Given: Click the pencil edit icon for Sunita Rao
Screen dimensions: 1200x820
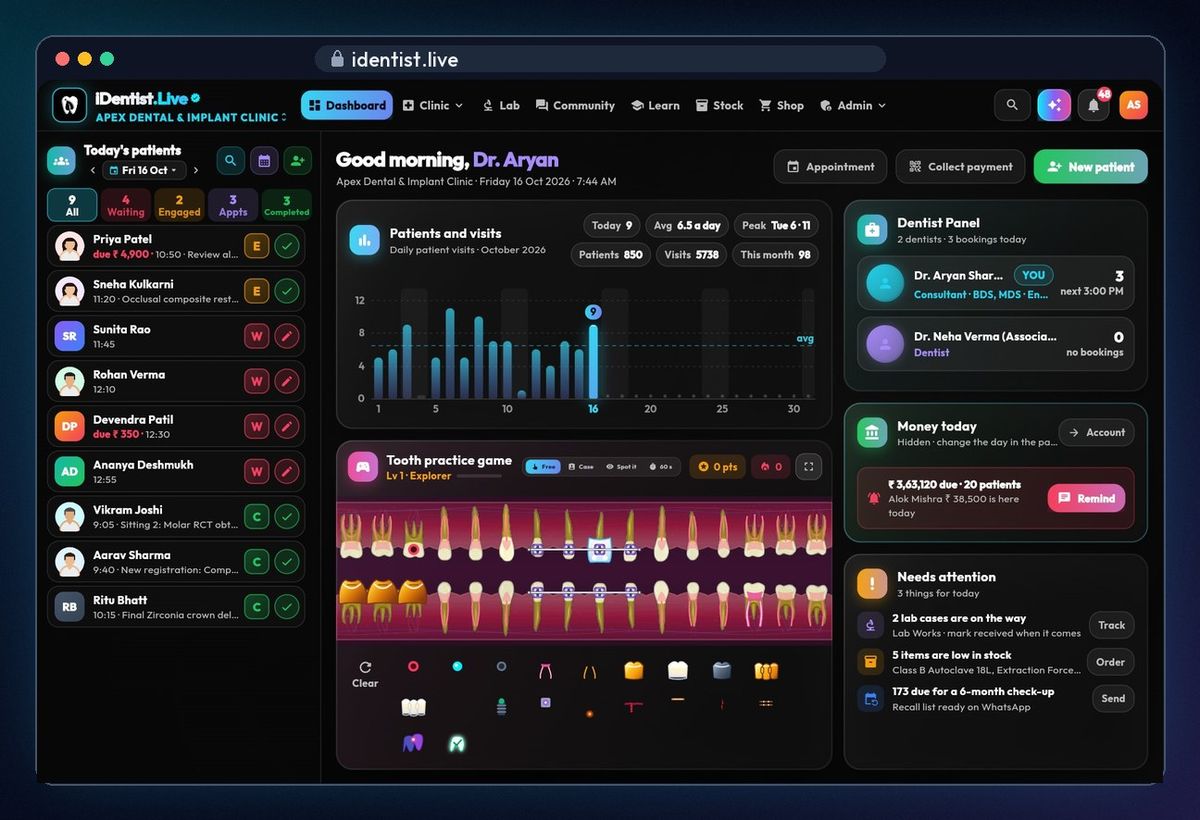Looking at the screenshot, I should coord(287,336).
